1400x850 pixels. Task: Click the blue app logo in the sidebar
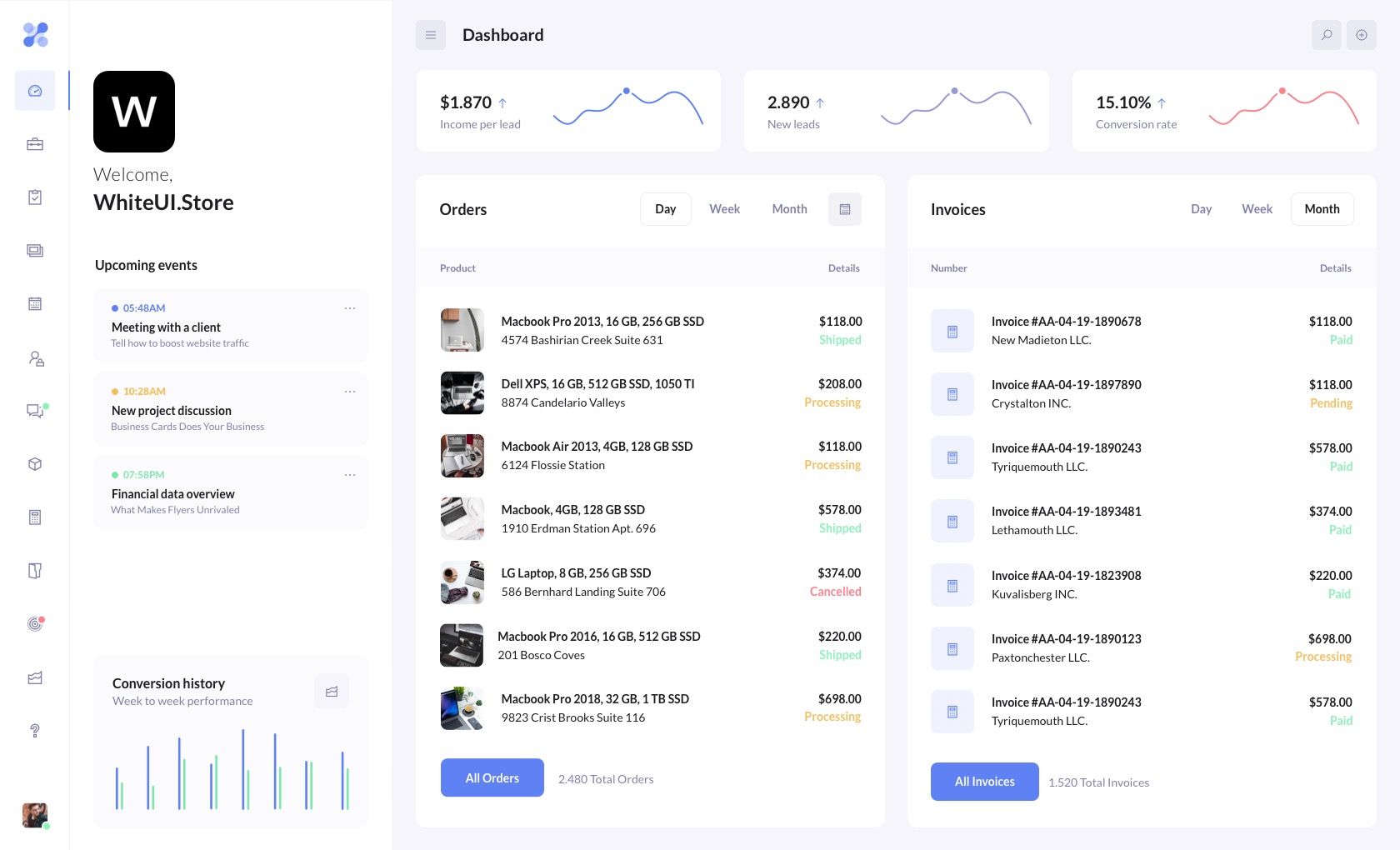tap(35, 34)
